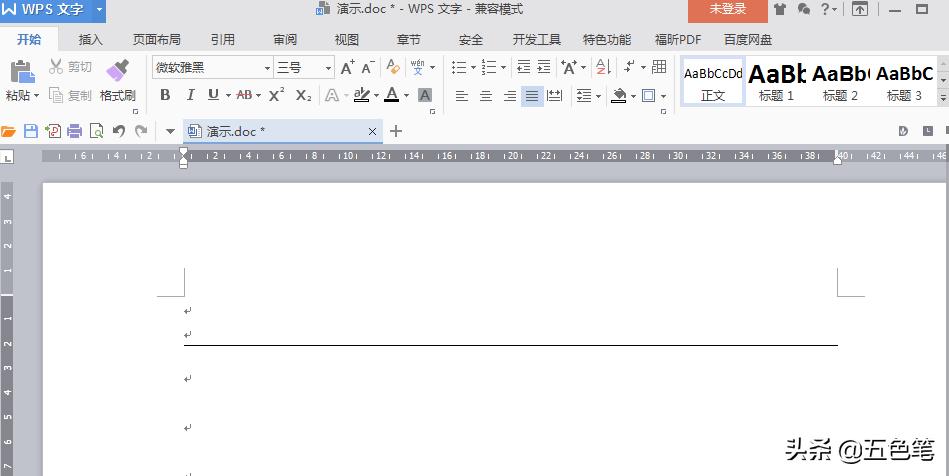Clear formatting with eraser icon
This screenshot has width=949, height=476.
tap(393, 67)
